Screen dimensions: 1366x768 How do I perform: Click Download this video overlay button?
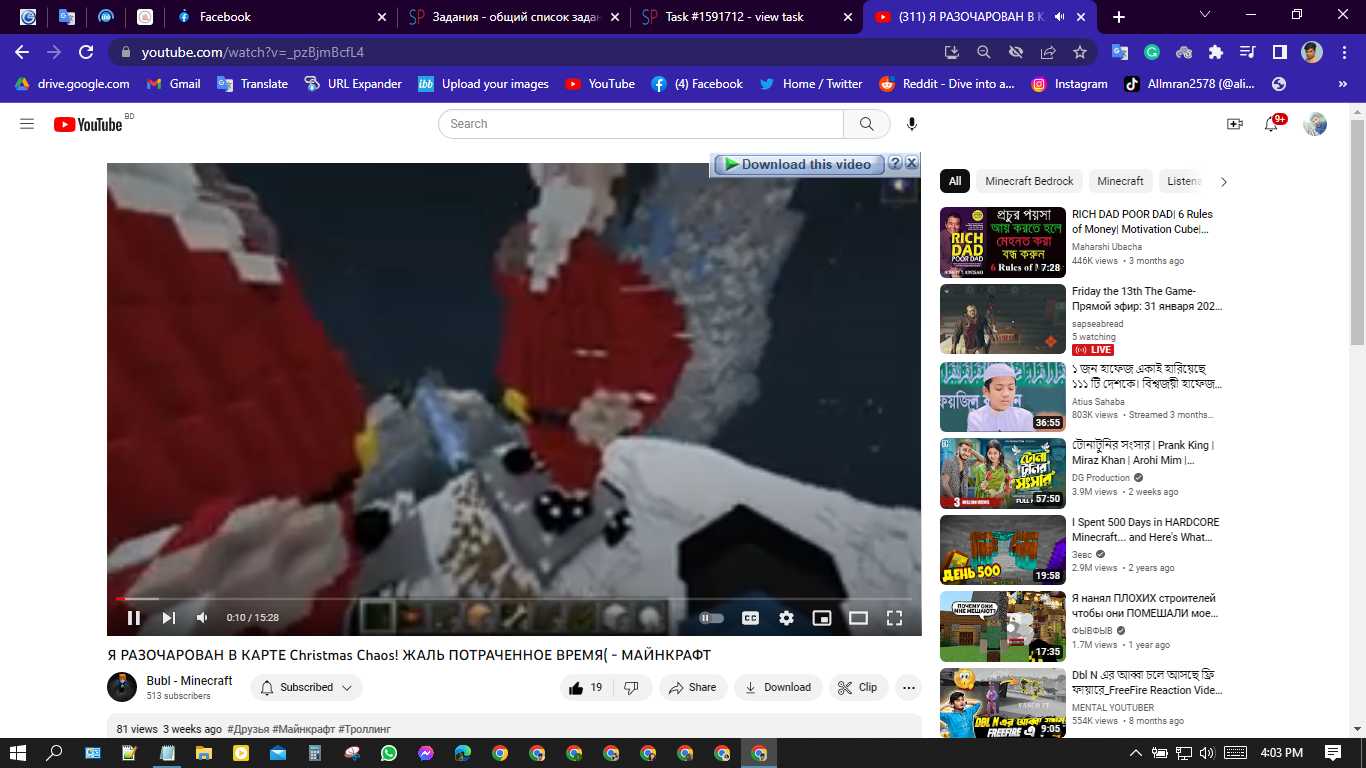click(x=798, y=164)
